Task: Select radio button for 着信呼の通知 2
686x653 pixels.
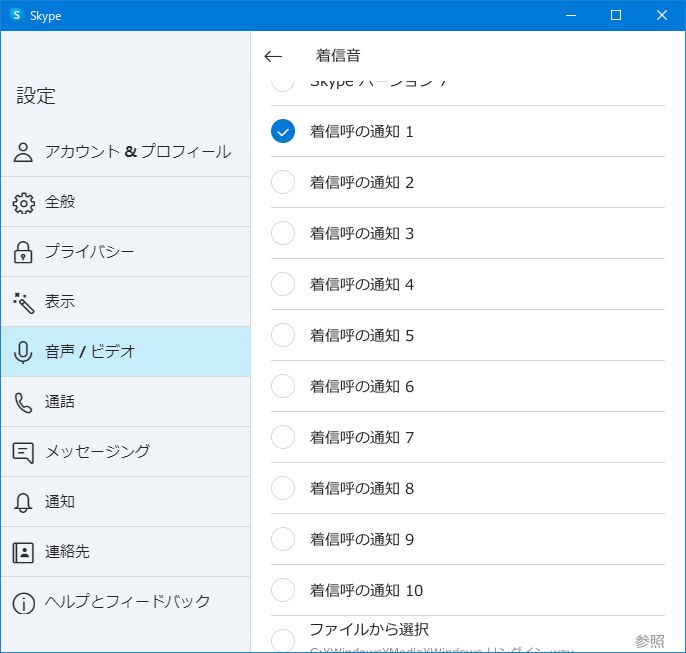Action: coord(283,182)
